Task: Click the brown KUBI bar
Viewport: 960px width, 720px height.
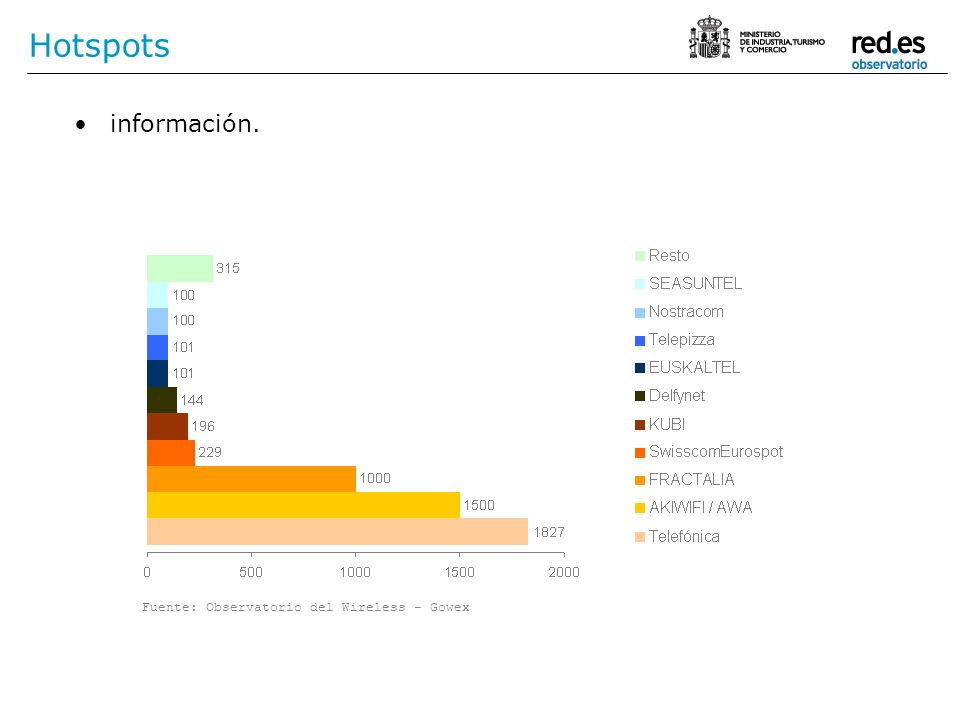Action: [167, 426]
